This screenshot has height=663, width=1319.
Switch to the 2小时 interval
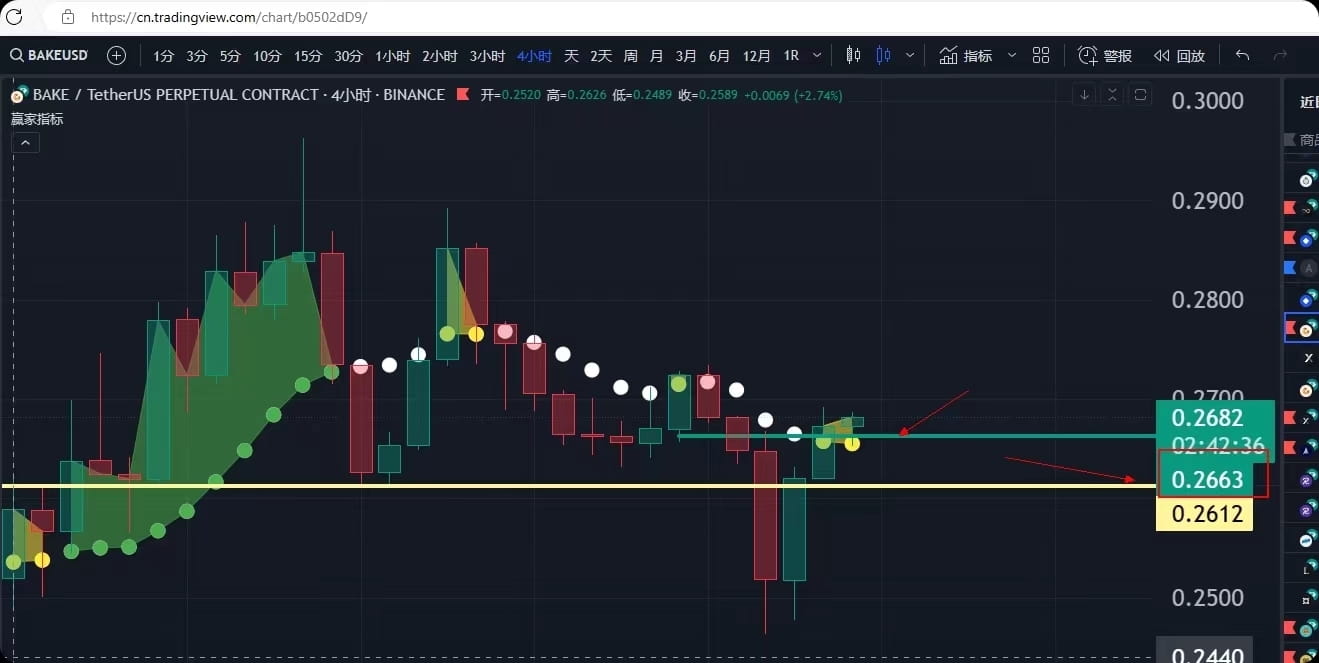pos(439,56)
